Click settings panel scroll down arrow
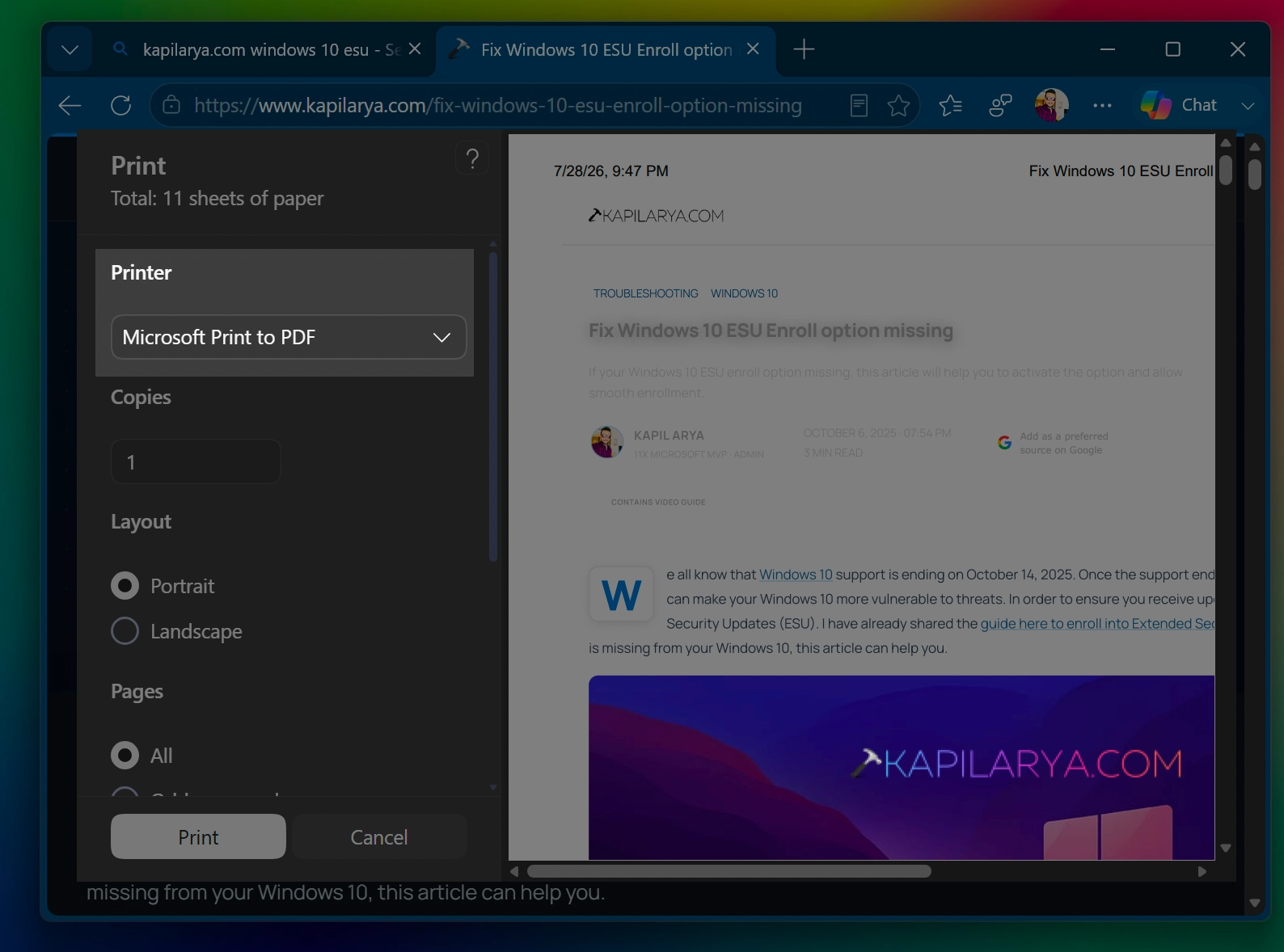1284x952 pixels. (x=493, y=787)
